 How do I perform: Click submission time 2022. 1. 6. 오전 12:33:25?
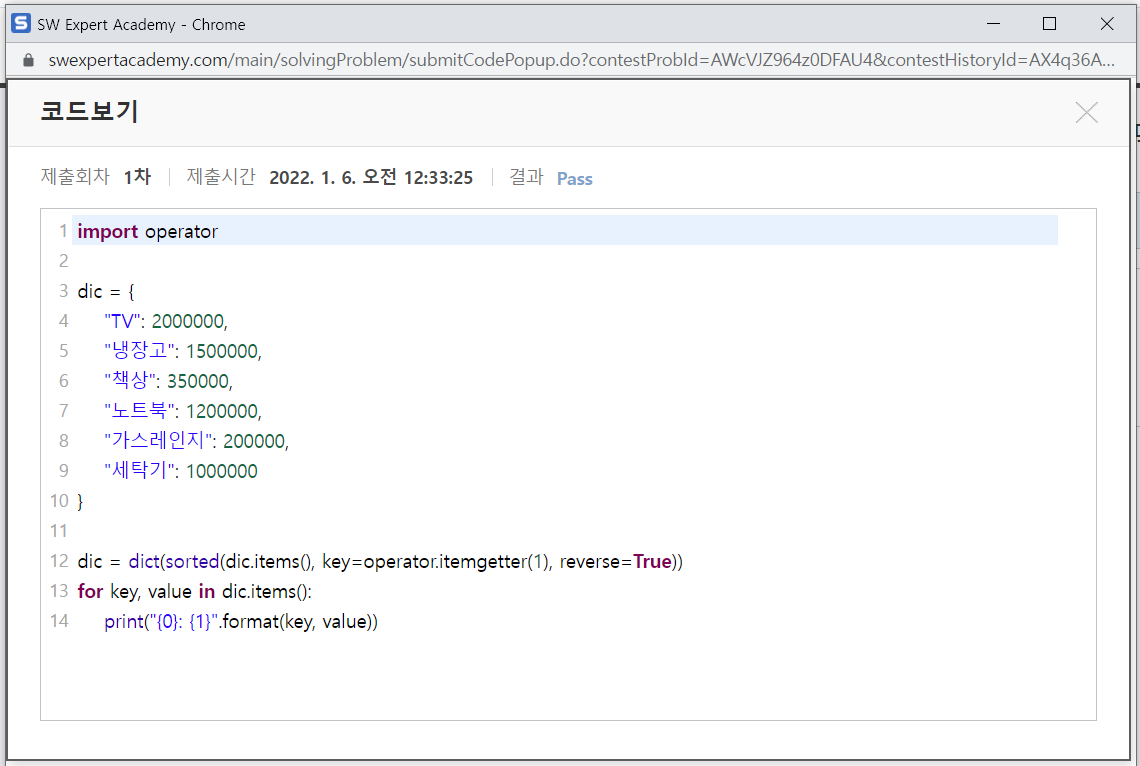(x=371, y=177)
